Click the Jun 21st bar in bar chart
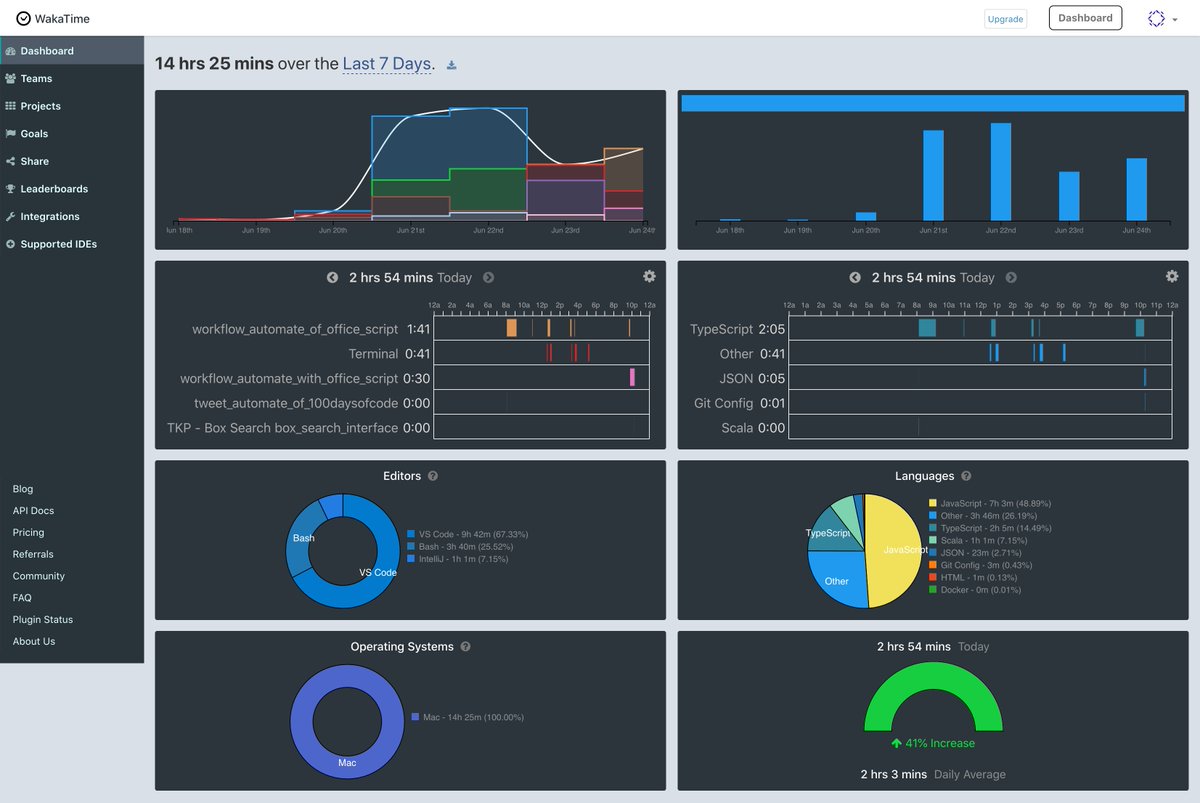The image size is (1200, 803). pos(933,176)
